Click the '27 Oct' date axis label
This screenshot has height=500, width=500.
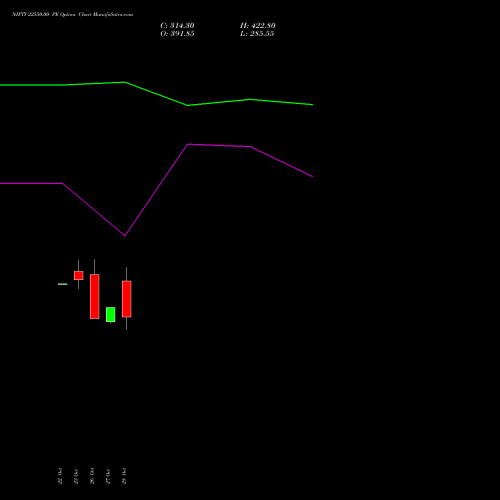pyautogui.click(x=108, y=476)
